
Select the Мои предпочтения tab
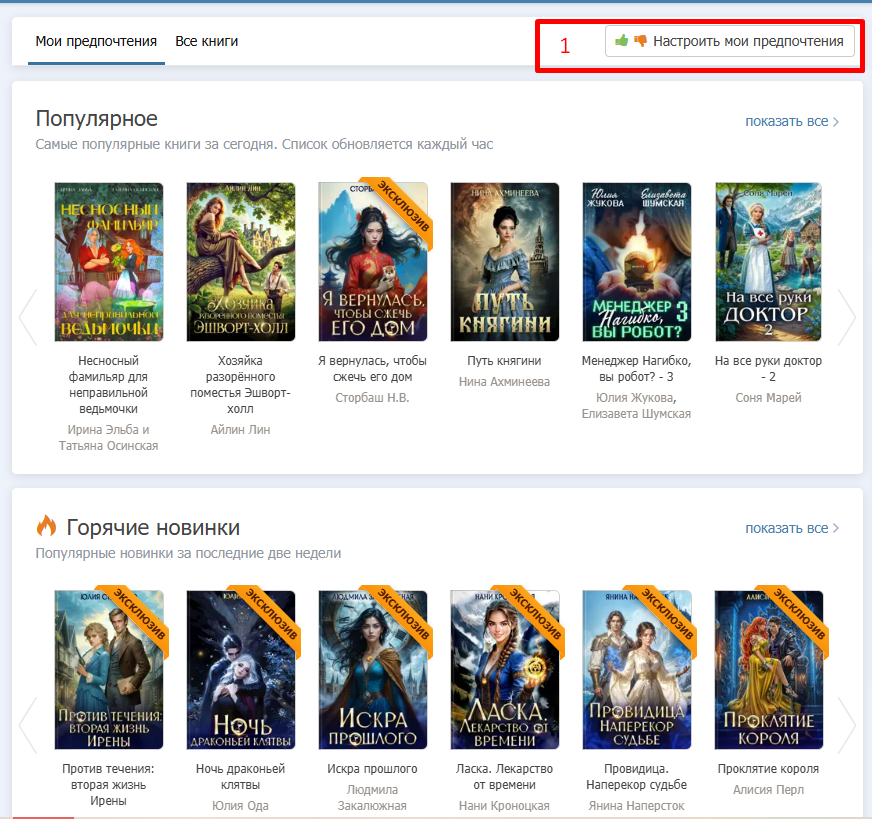(x=96, y=41)
